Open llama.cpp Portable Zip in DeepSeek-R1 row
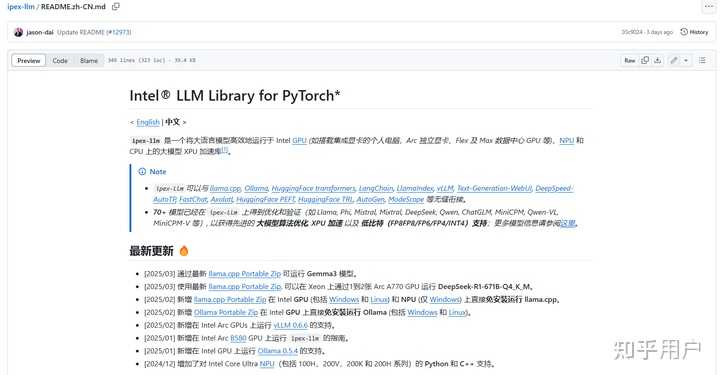The image size is (720, 375). coord(244,286)
